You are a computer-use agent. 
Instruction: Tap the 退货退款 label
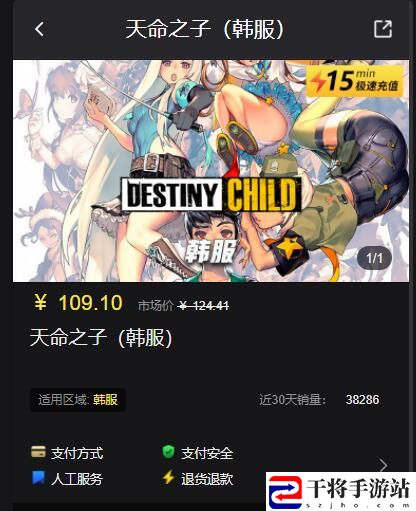point(207,479)
